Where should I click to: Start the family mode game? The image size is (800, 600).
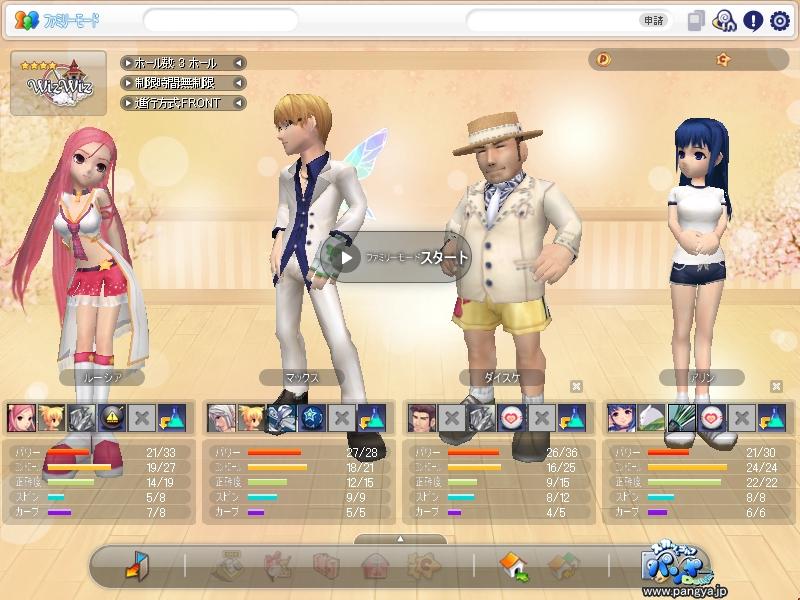coord(395,257)
